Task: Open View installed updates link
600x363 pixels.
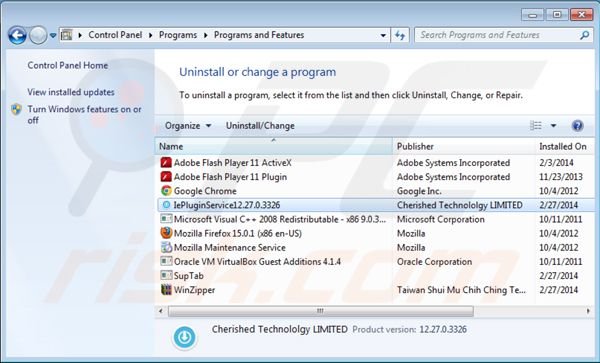Action: tap(71, 92)
